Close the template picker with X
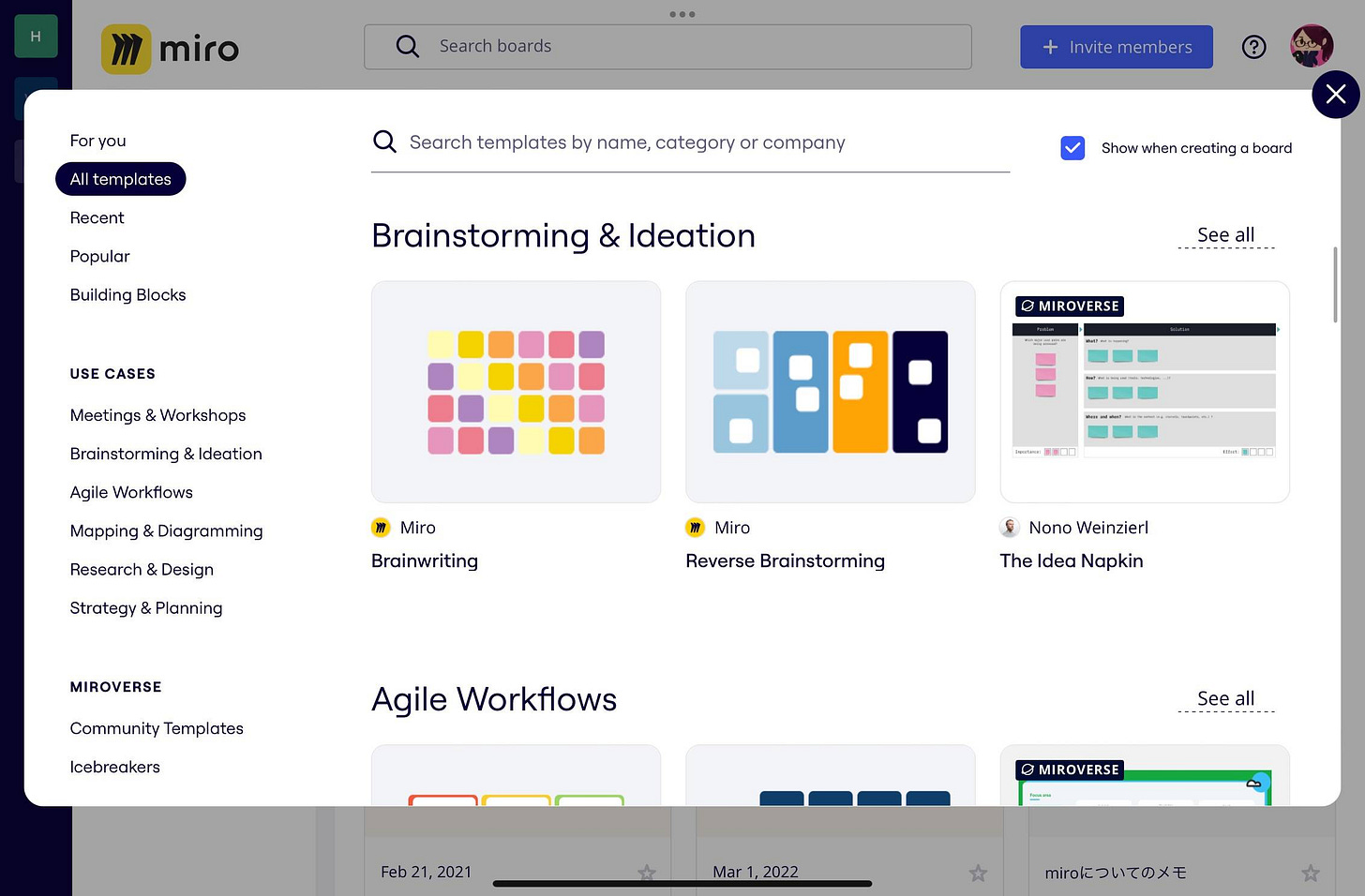This screenshot has width=1365, height=896. tap(1336, 94)
